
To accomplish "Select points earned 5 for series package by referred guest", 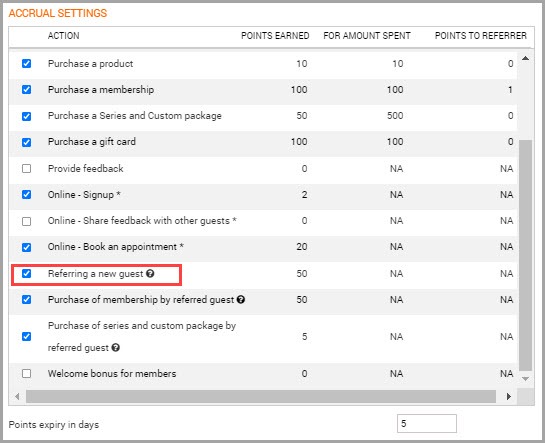I will tap(304, 336).
